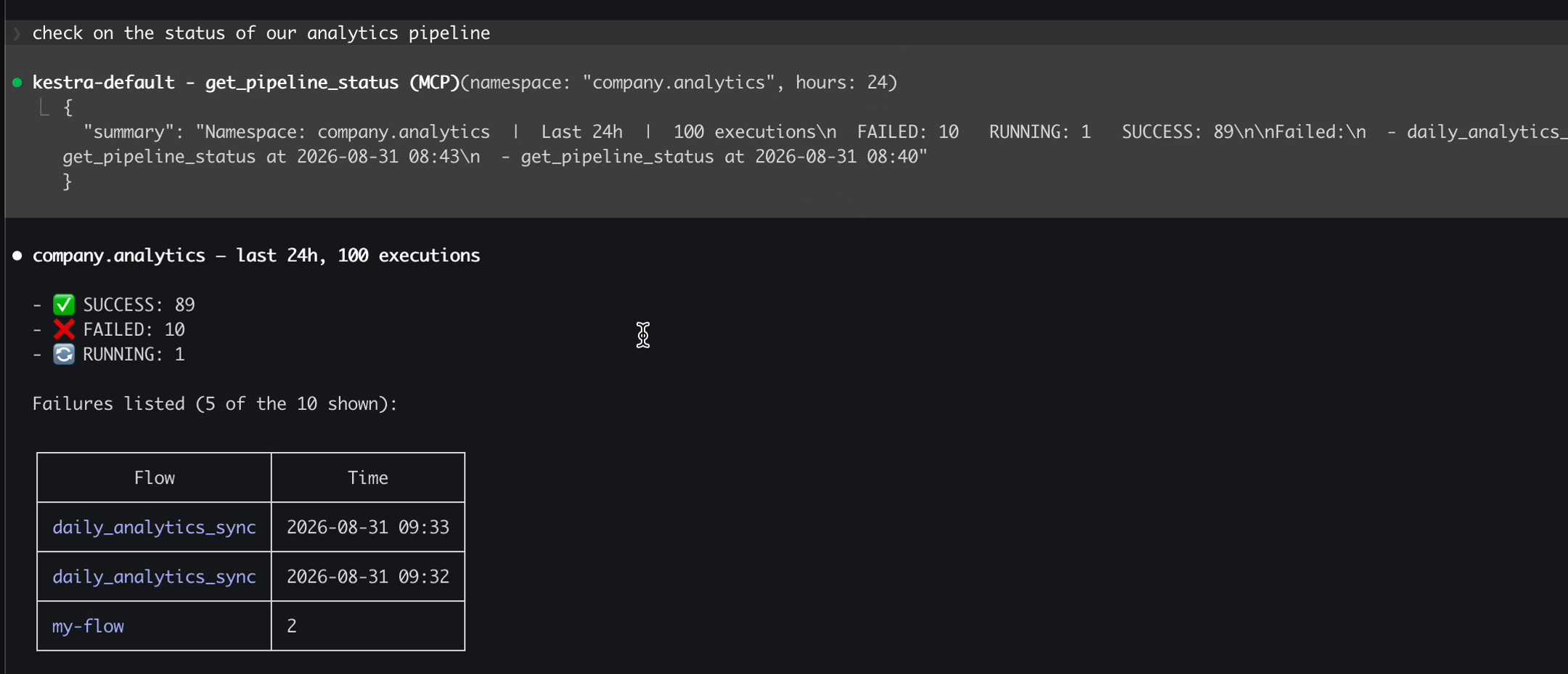Click the red cross FAILED emoji
Screen dimensions: 1568x674
click(64, 329)
